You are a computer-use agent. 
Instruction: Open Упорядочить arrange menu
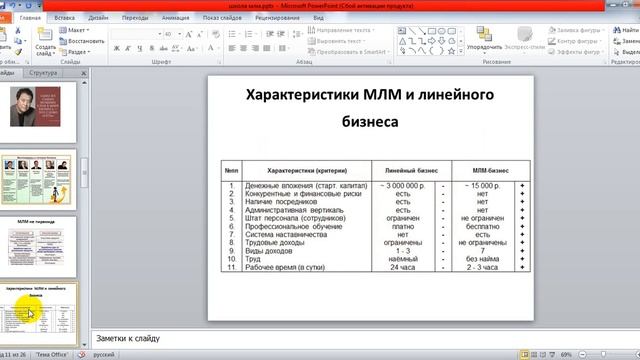(484, 40)
